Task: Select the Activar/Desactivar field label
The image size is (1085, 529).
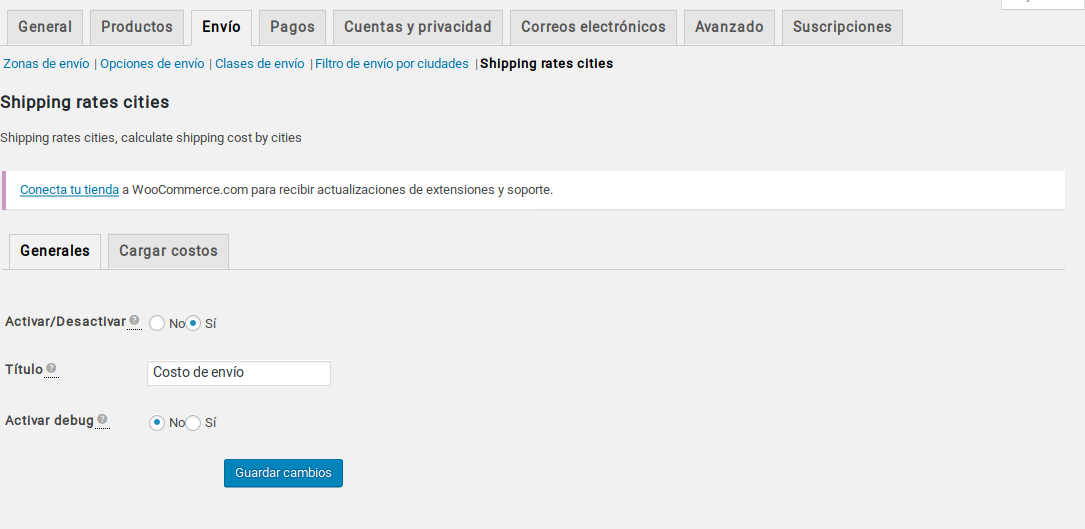Action: point(65,321)
